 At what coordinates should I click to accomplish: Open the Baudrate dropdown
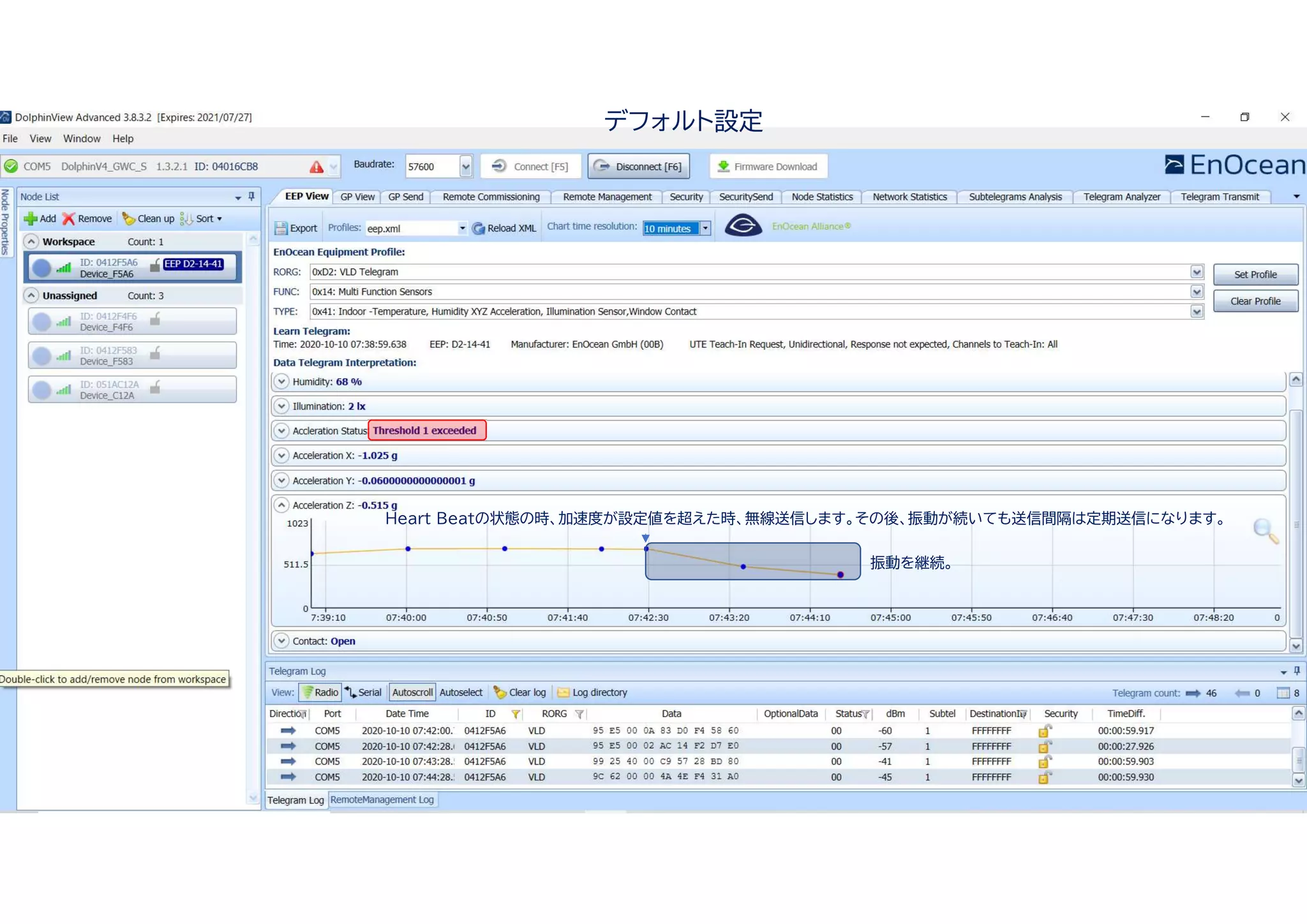[466, 167]
